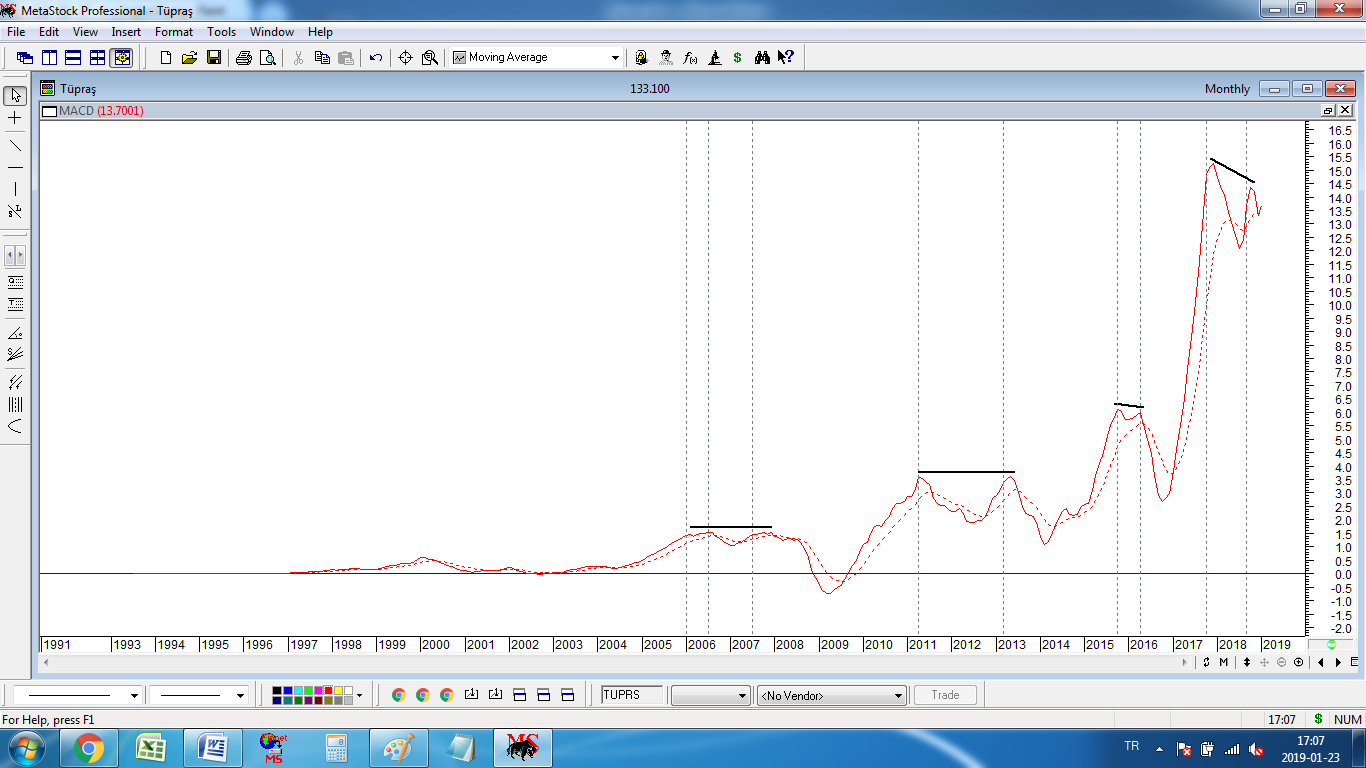Image resolution: width=1366 pixels, height=768 pixels.
Task: Click the TUPRS symbol input field
Action: (x=632, y=695)
